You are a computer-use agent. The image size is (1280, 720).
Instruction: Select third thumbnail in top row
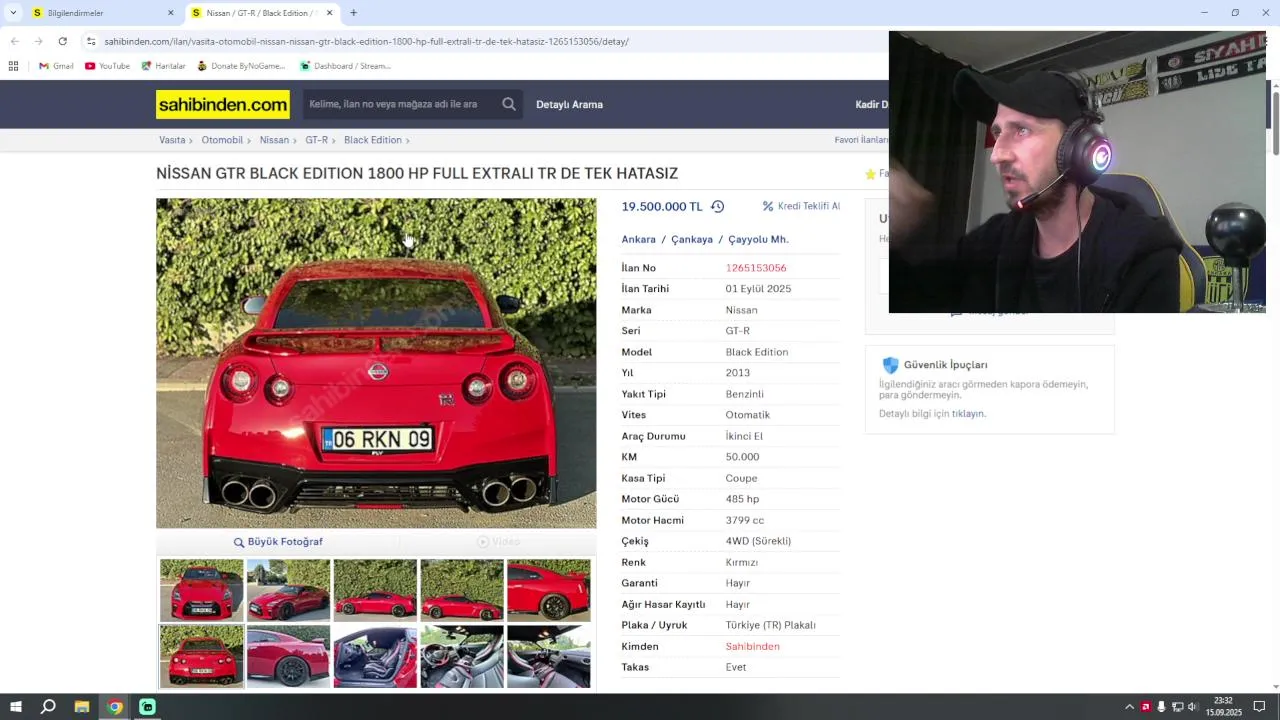click(375, 590)
